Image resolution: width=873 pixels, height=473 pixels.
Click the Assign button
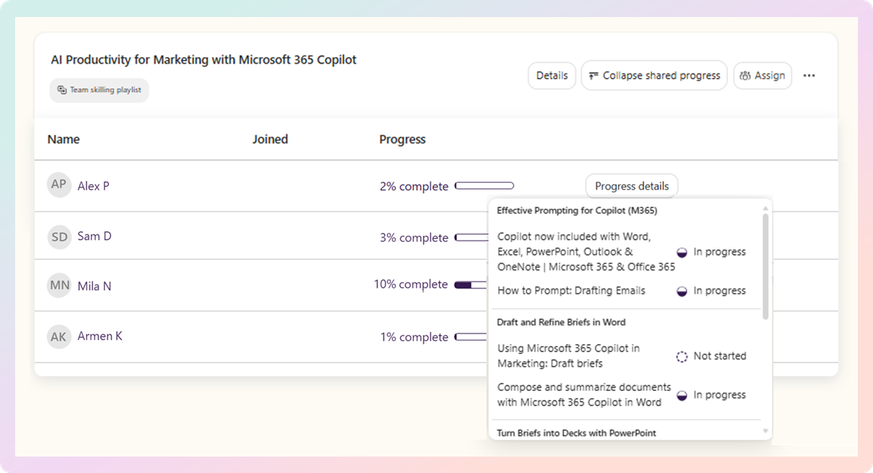pos(762,76)
